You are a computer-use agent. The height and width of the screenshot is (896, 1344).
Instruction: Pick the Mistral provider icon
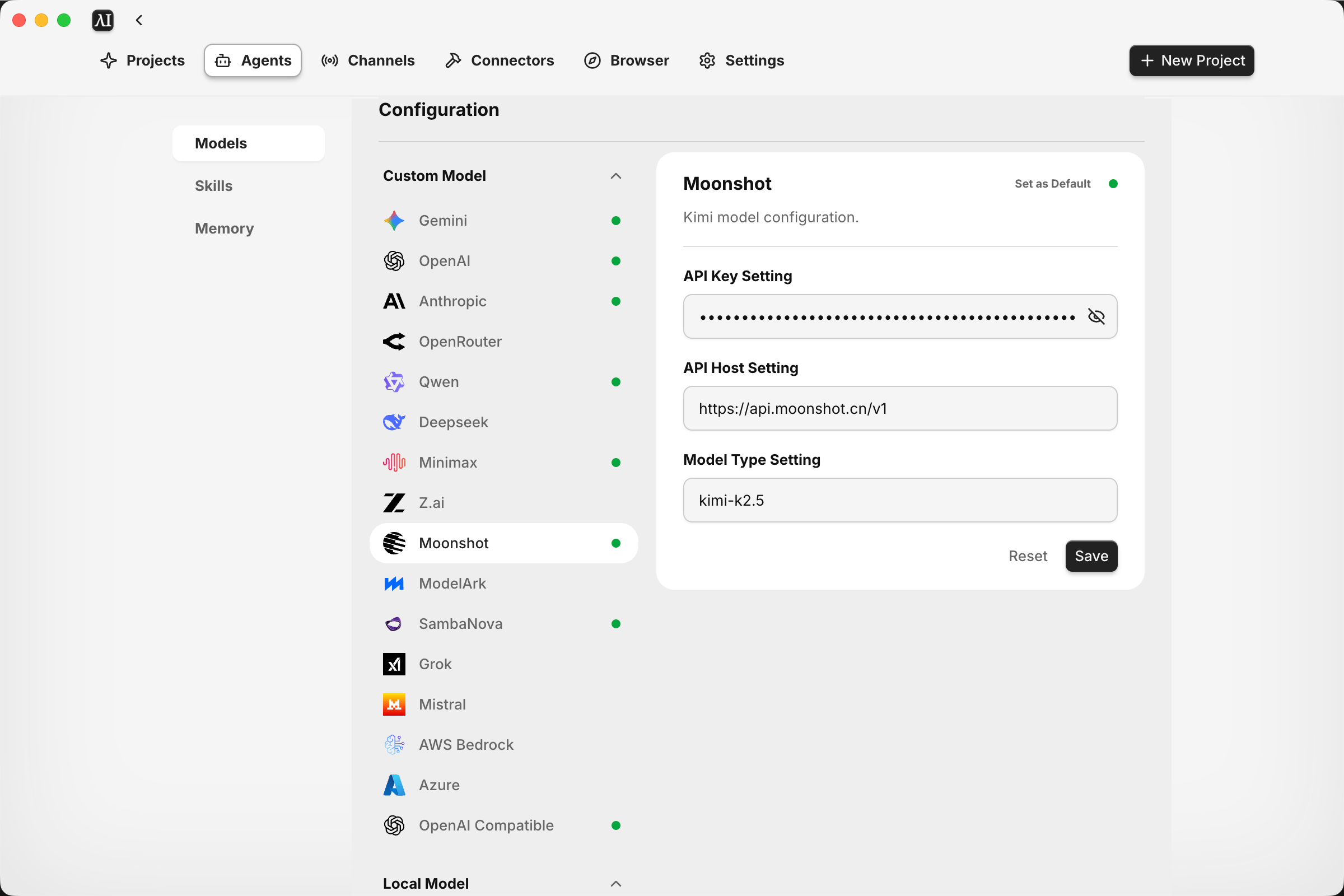394,704
